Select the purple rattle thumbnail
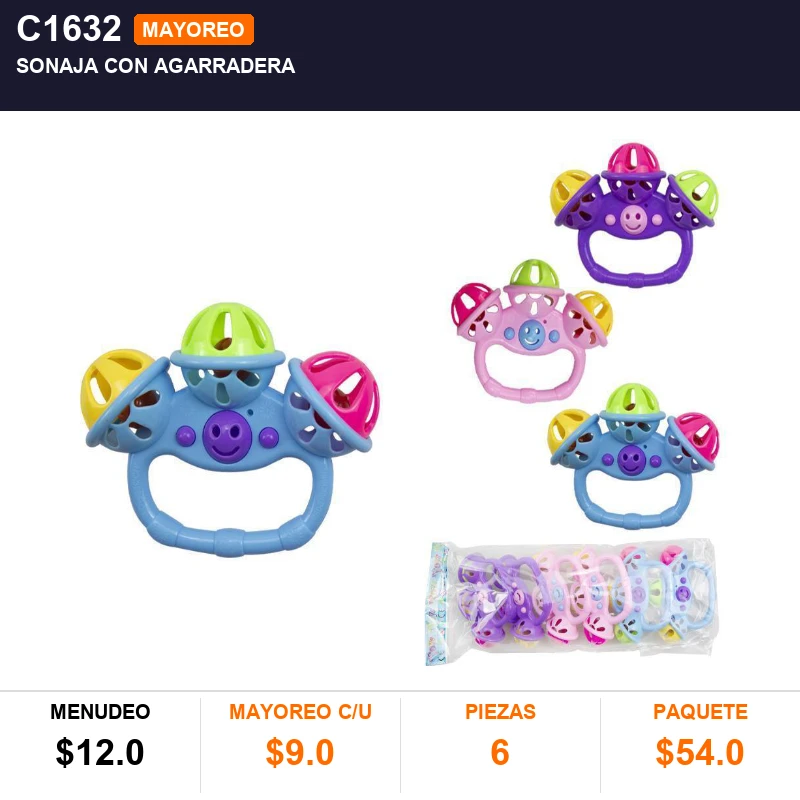Screen dimensions: 800x800 634,214
